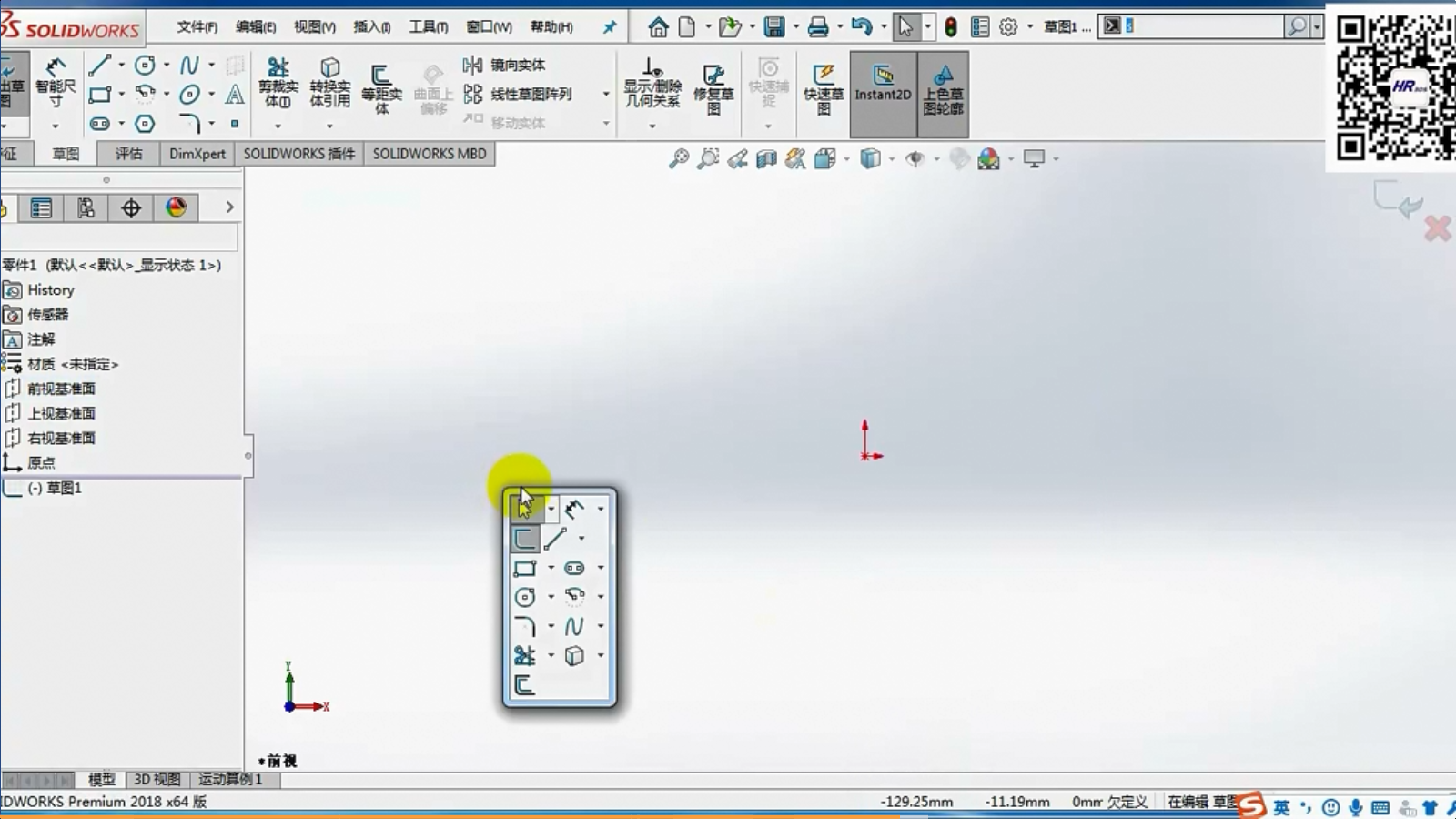
Task: Select the Front Plane (前视基准面) tree item
Action: (61, 389)
